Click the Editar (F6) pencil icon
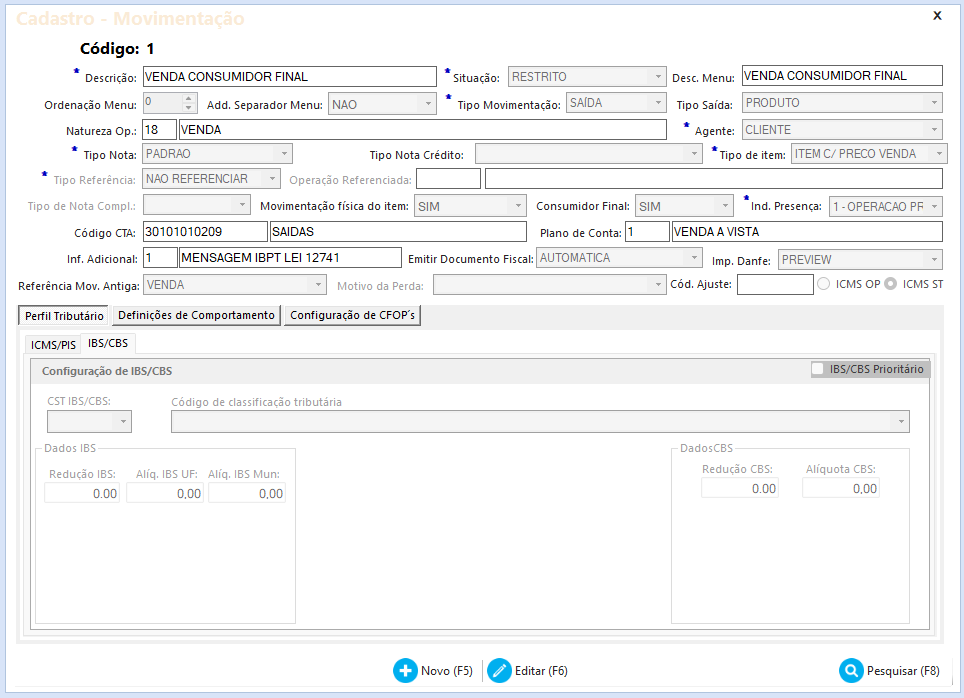 point(499,671)
